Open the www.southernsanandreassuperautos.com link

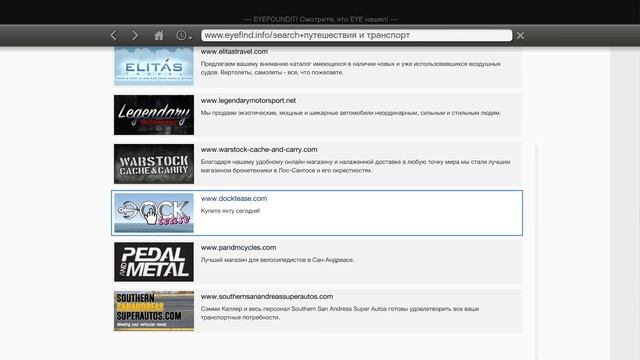point(267,296)
